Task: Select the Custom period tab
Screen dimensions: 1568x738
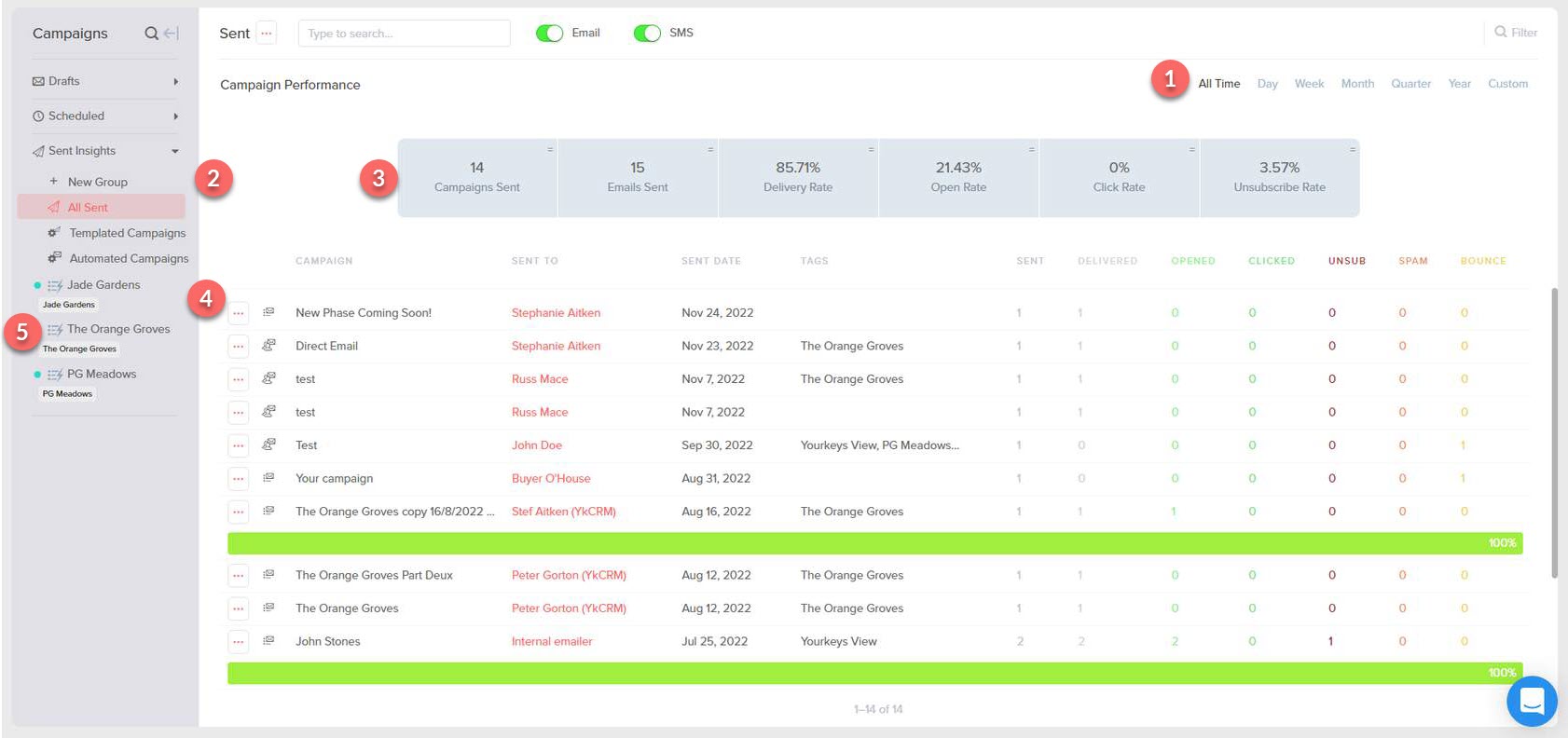Action: point(1507,84)
